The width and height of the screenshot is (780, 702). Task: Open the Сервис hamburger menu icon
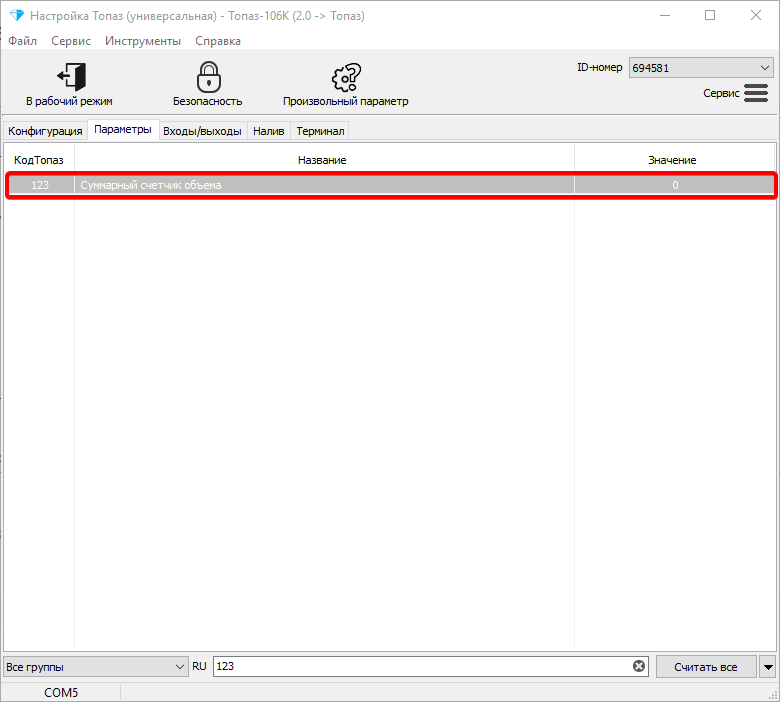[x=756, y=93]
